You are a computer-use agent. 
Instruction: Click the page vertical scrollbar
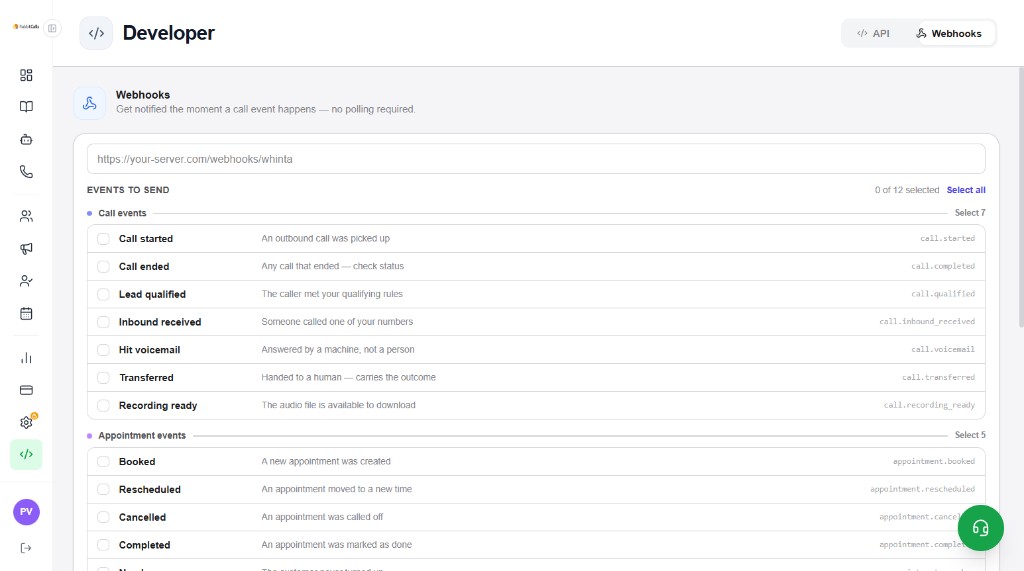point(1021,196)
